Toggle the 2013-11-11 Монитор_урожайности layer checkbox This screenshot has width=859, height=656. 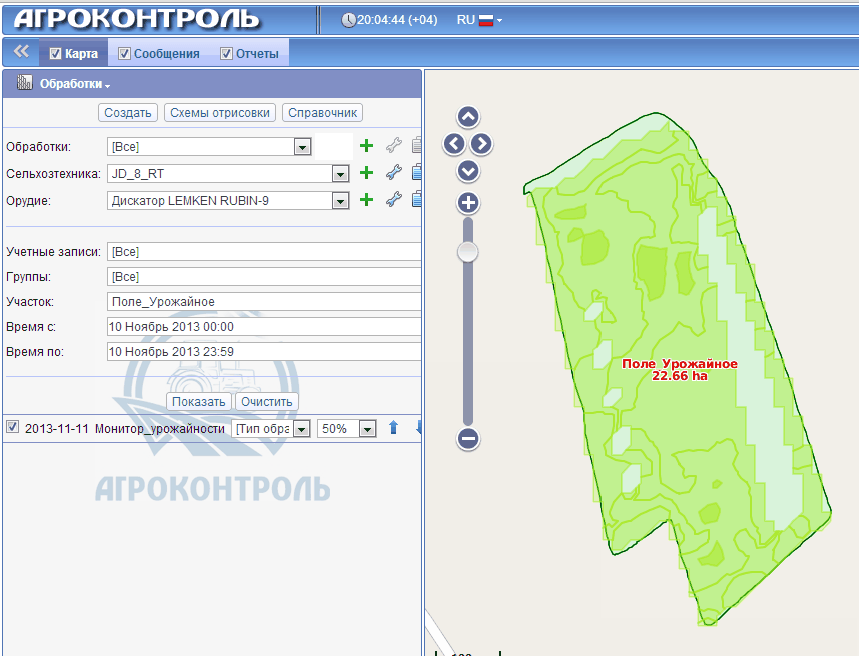(12, 427)
